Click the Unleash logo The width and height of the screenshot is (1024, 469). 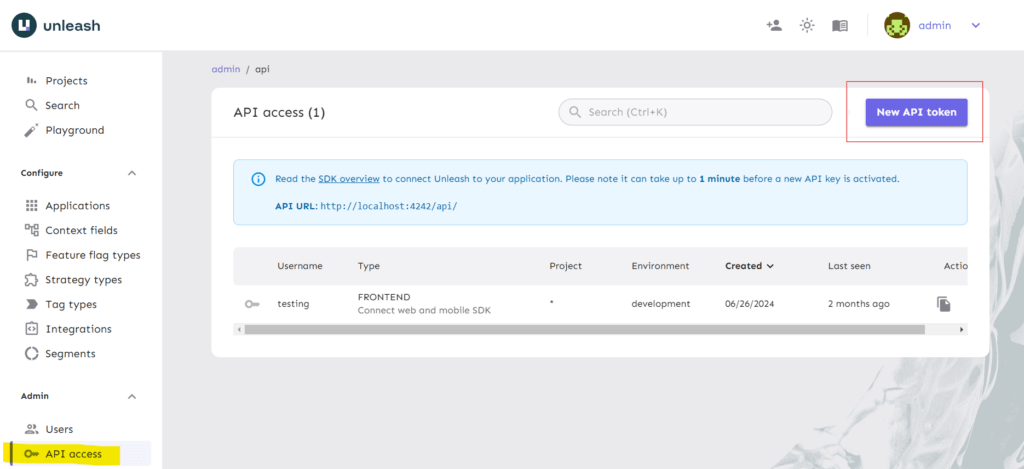pyautogui.click(x=56, y=25)
